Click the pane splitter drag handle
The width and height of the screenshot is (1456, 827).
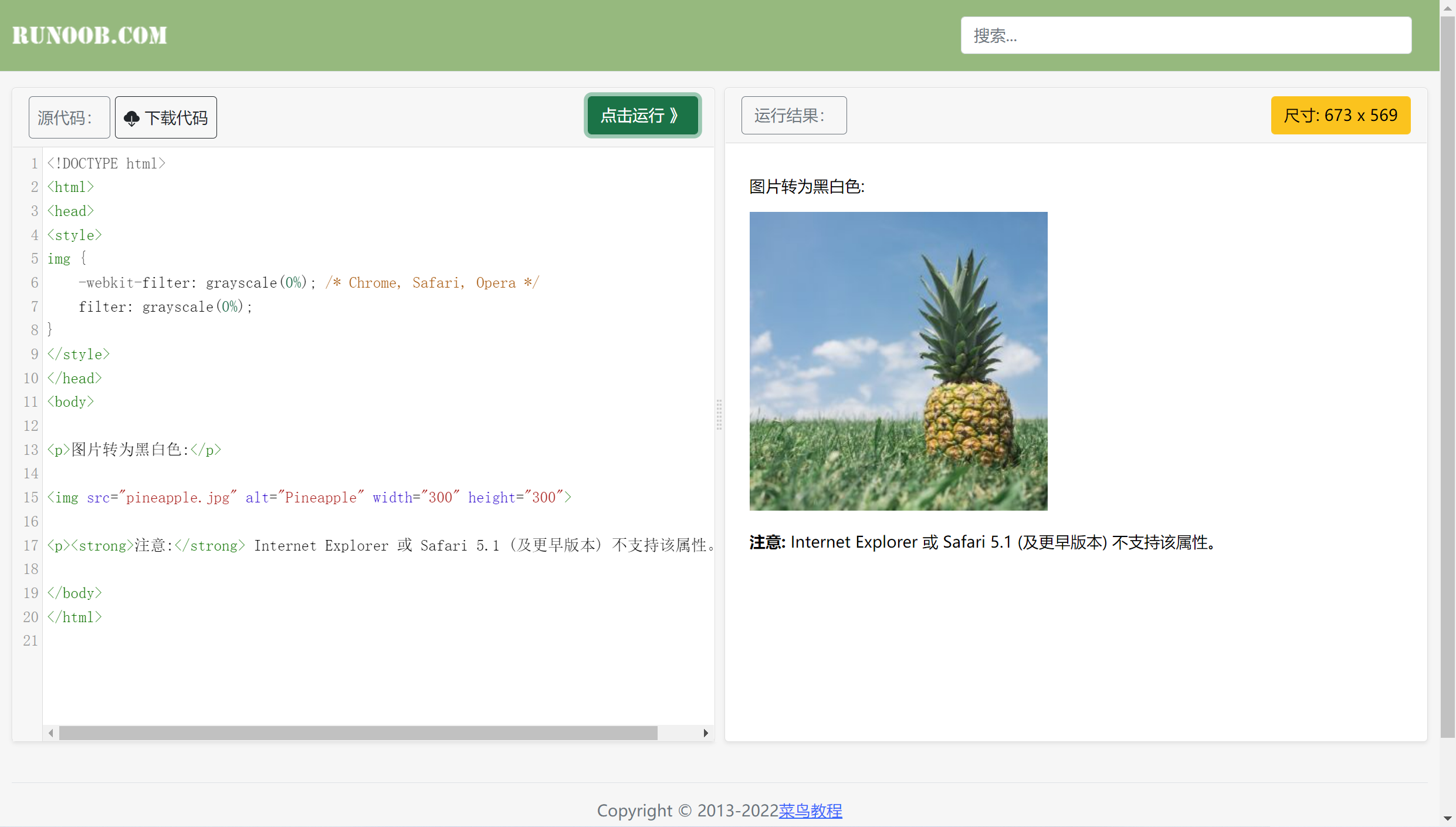point(719,414)
